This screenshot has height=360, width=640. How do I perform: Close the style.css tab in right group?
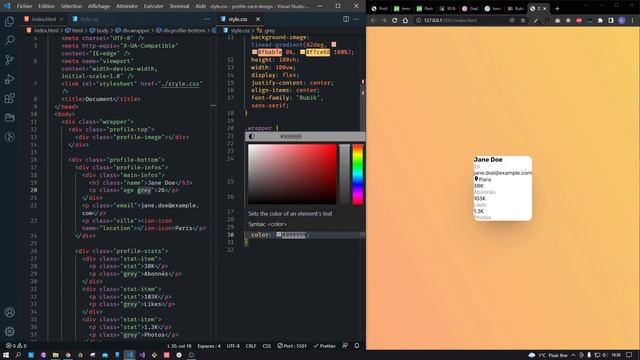click(258, 19)
